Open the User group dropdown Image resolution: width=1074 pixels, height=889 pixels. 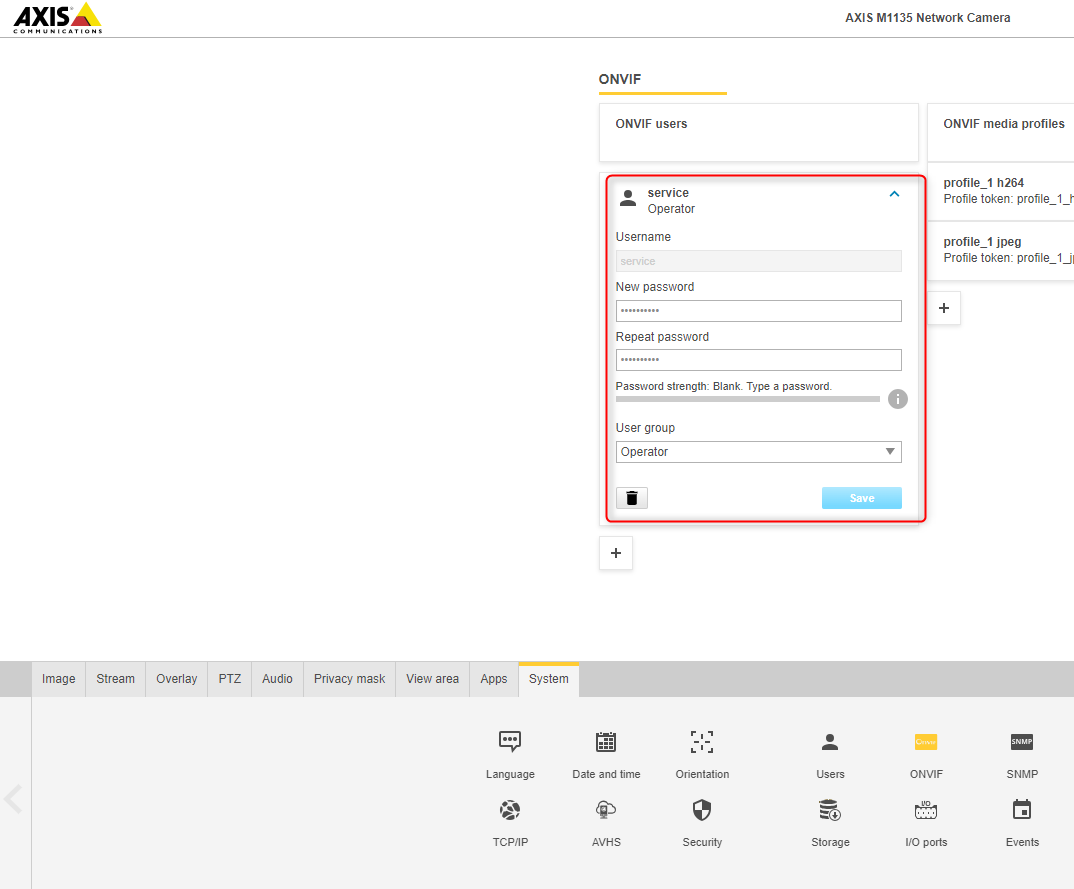pos(758,452)
